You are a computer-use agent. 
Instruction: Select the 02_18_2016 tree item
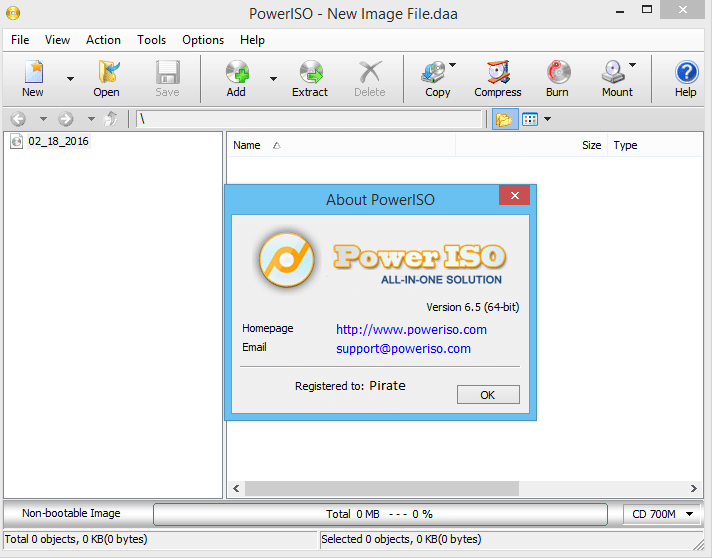pyautogui.click(x=58, y=141)
